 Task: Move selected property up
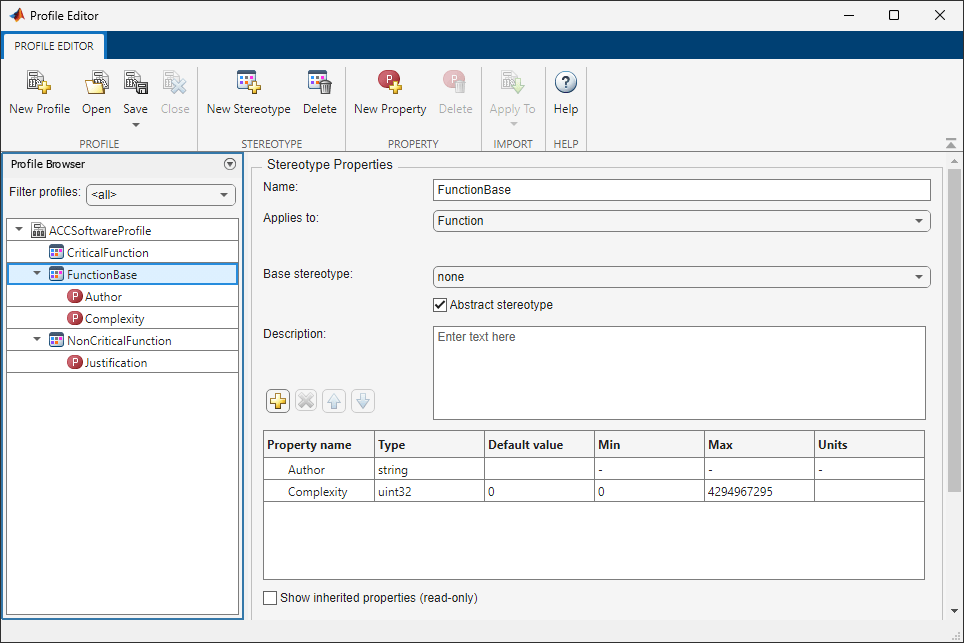(334, 400)
